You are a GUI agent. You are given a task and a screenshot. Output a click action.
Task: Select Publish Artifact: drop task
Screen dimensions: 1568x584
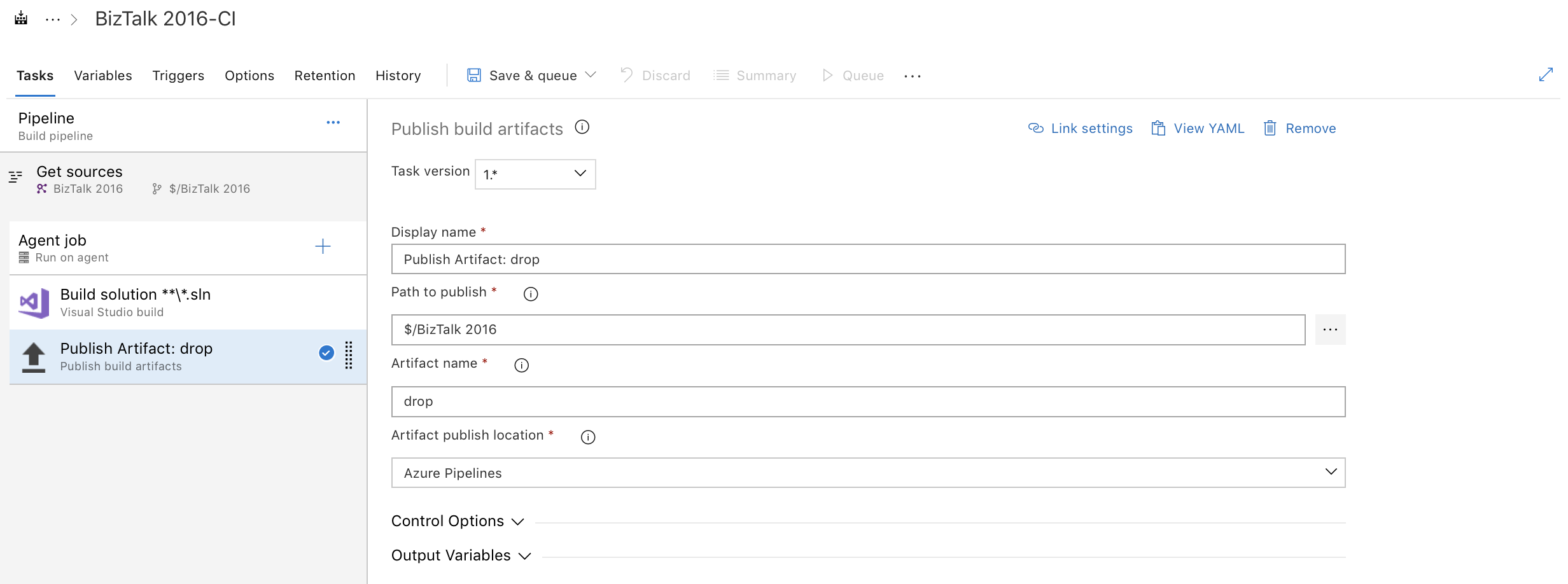(188, 357)
